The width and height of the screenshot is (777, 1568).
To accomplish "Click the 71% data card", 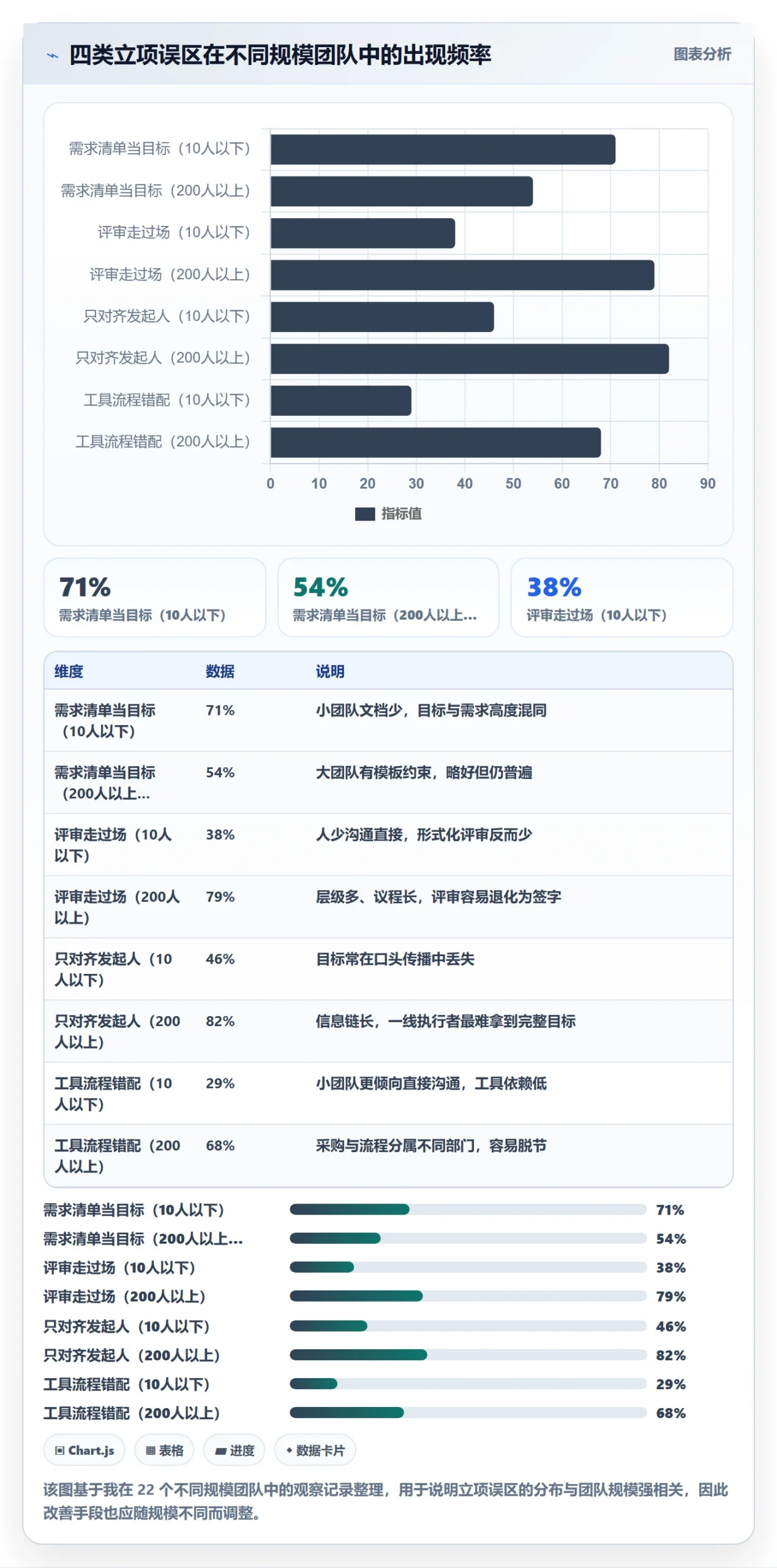I will [x=154, y=597].
